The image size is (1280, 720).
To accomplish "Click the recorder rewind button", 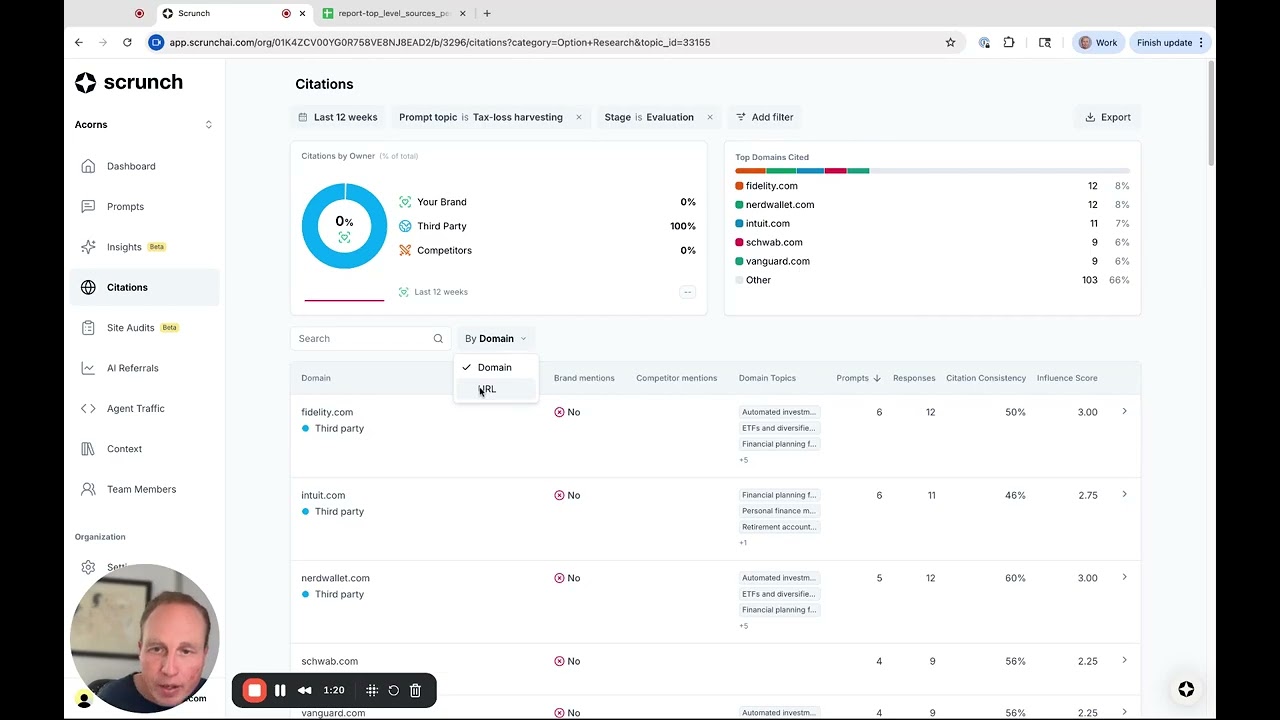I will click(304, 690).
